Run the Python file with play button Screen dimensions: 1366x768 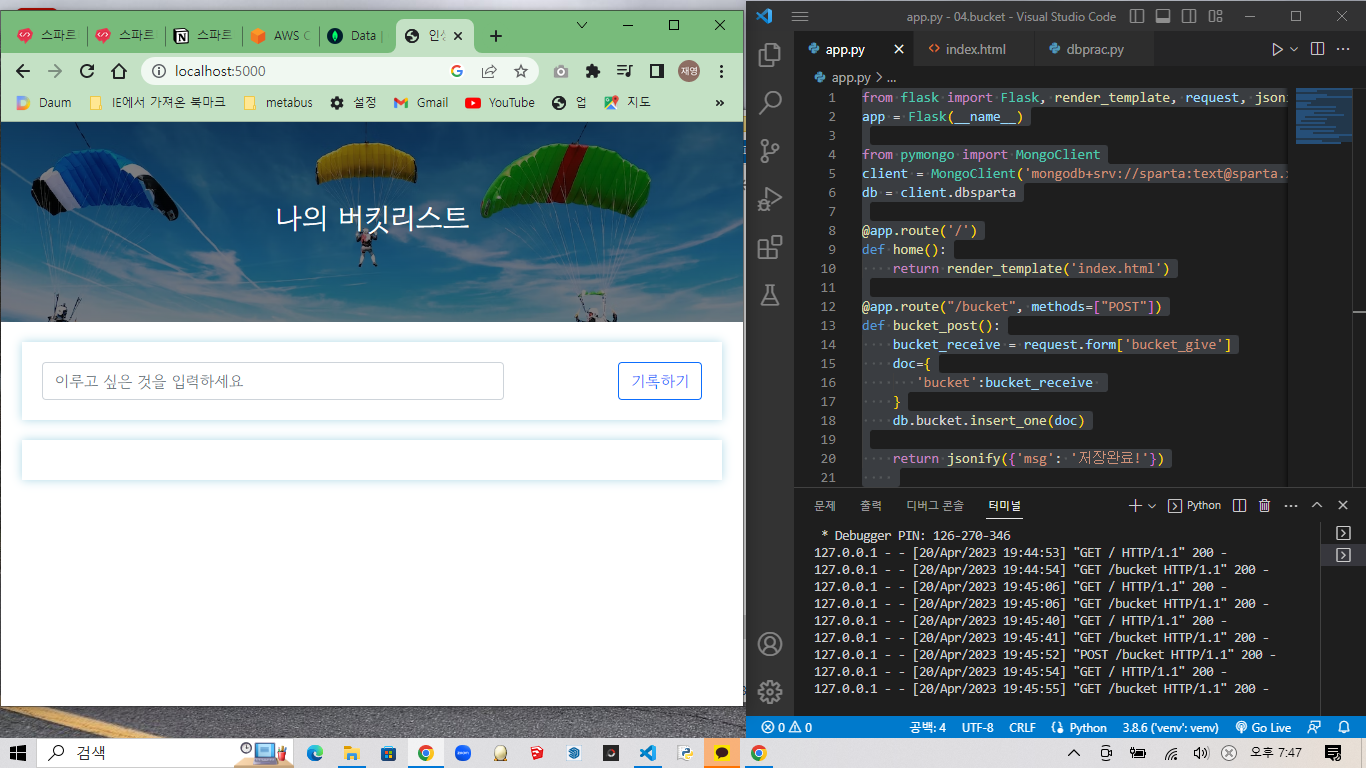point(1276,49)
